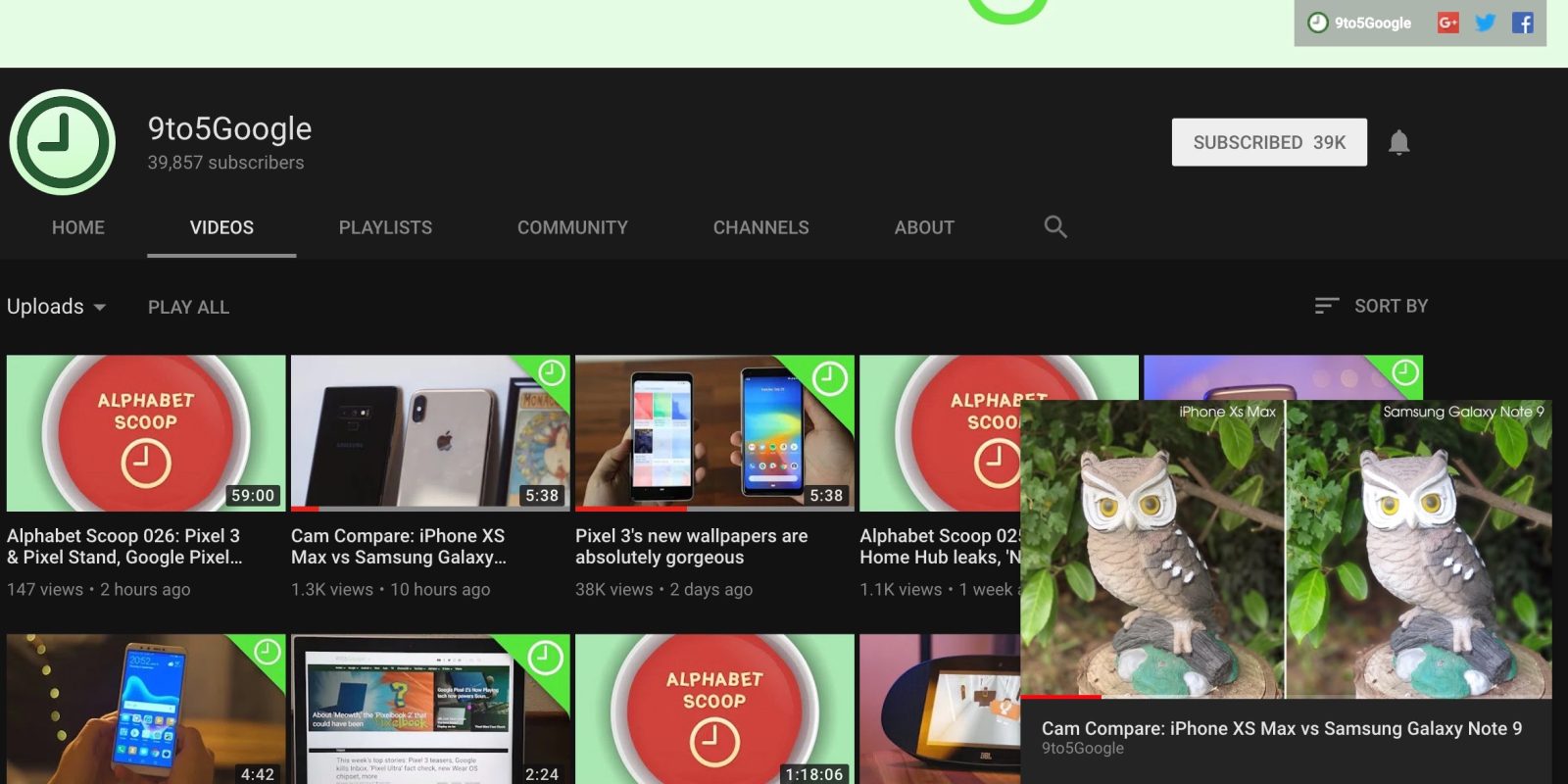Expand the Uploads dropdown

(56, 307)
